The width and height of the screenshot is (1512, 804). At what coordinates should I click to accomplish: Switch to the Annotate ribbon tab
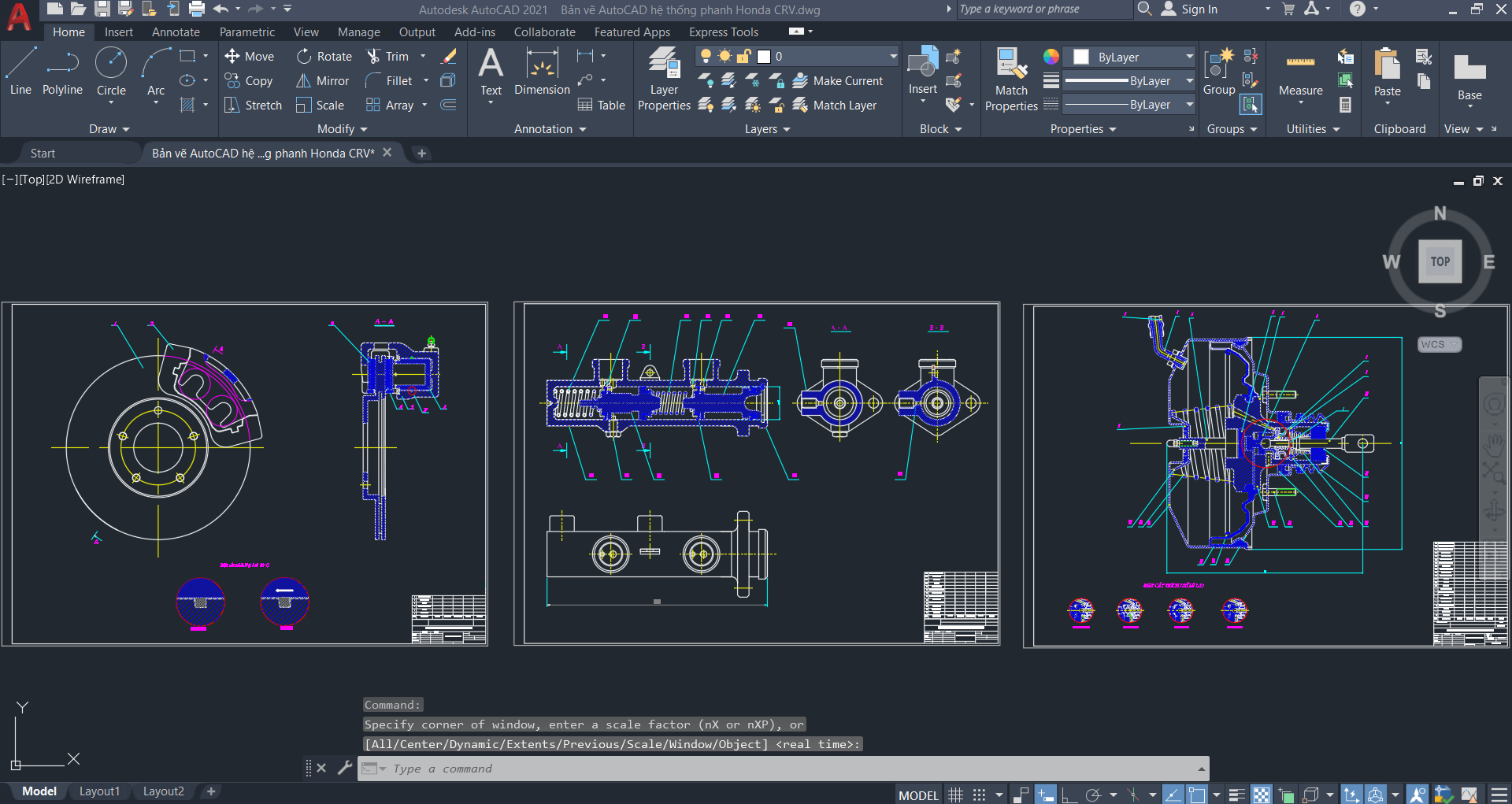click(176, 32)
